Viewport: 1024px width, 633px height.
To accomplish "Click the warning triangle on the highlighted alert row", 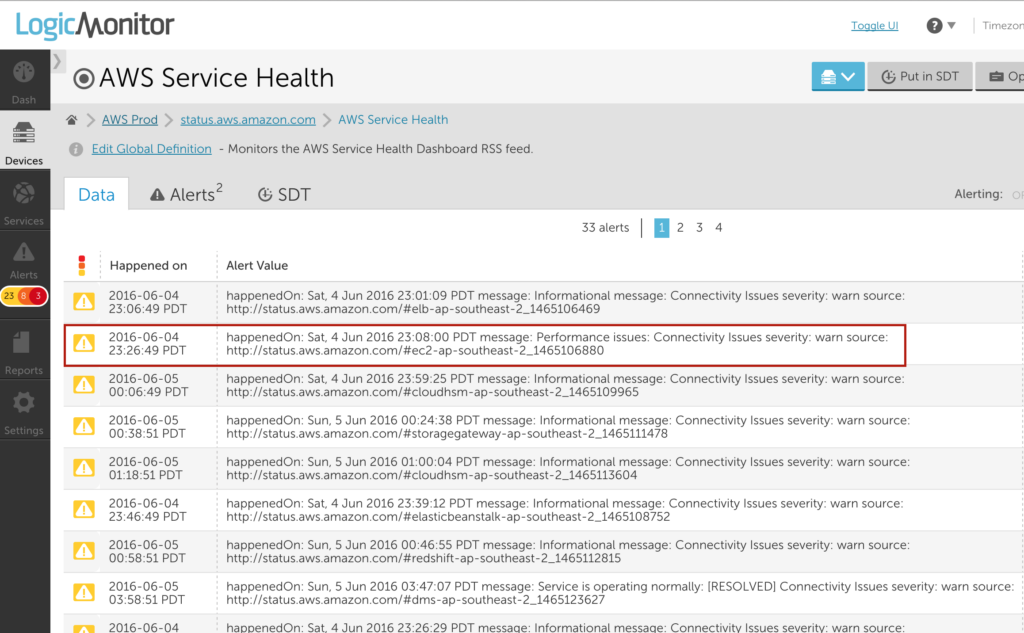I will pyautogui.click(x=84, y=345).
